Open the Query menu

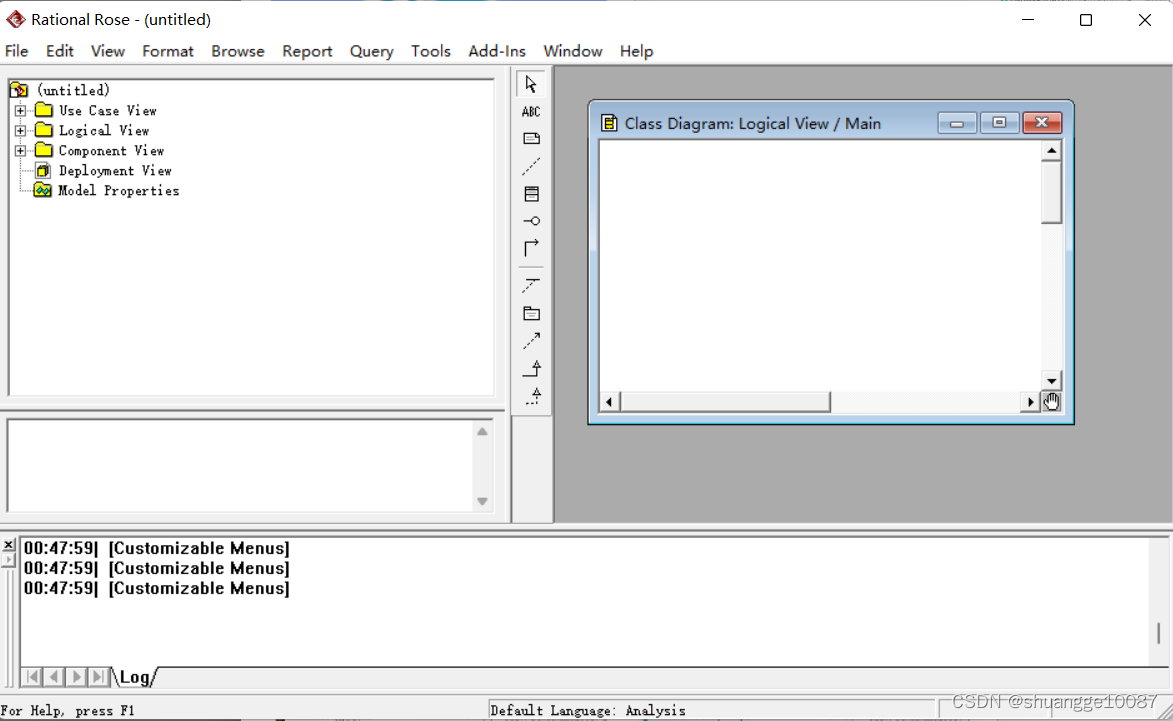point(372,51)
